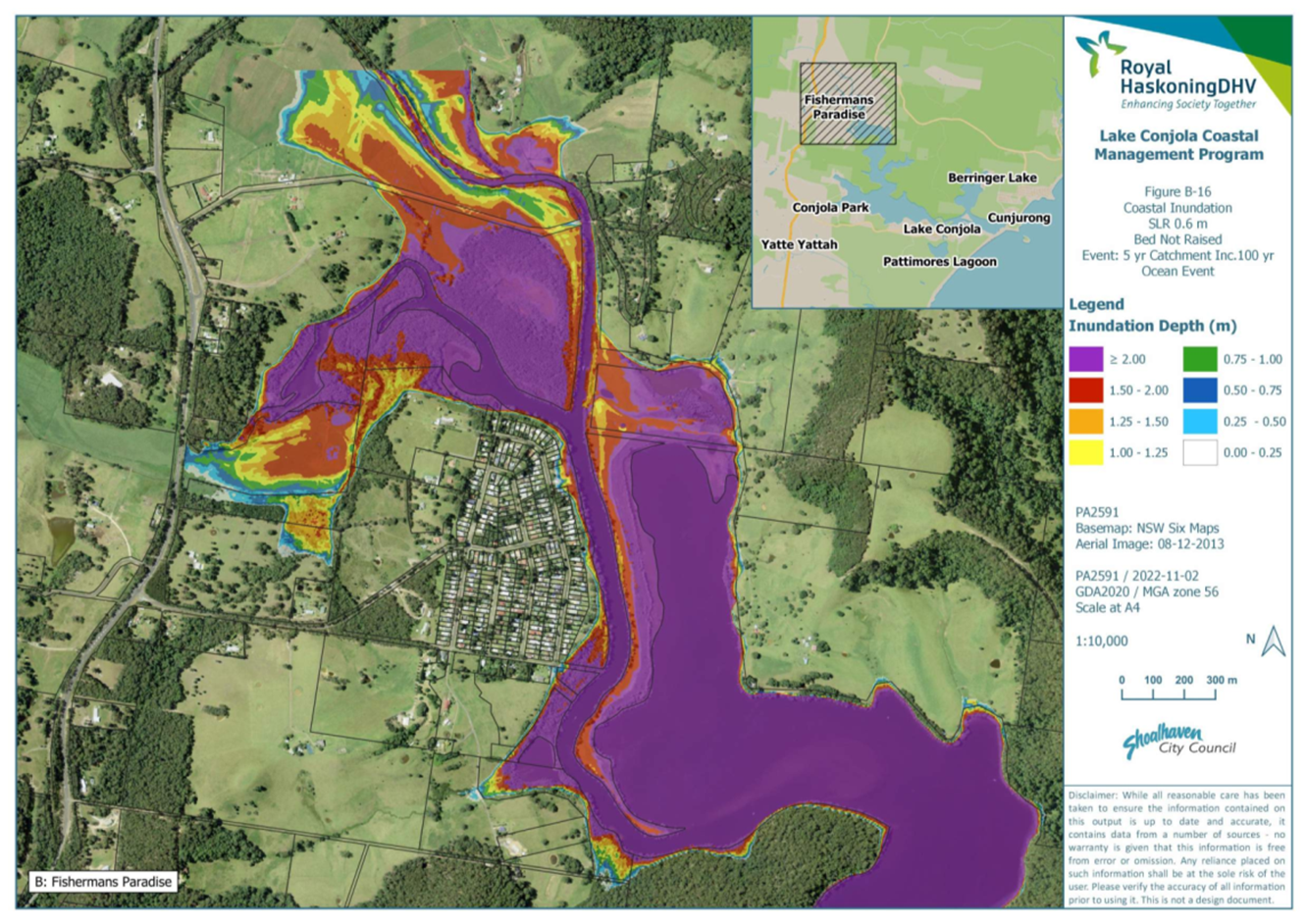Select the yellow 1.00 - 1.25 legend swatch
Image resolution: width=1307 pixels, height=924 pixels.
pos(1085,452)
